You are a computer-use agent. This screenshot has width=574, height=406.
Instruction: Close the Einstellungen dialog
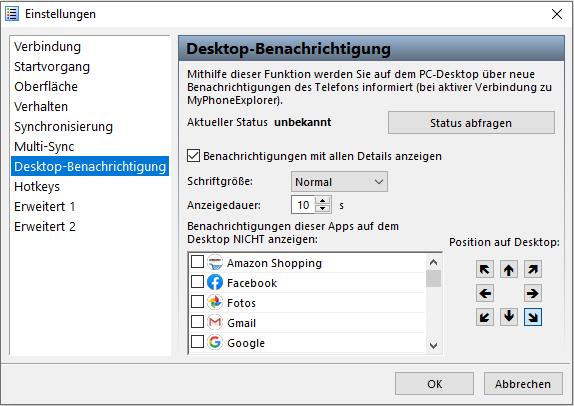click(557, 14)
